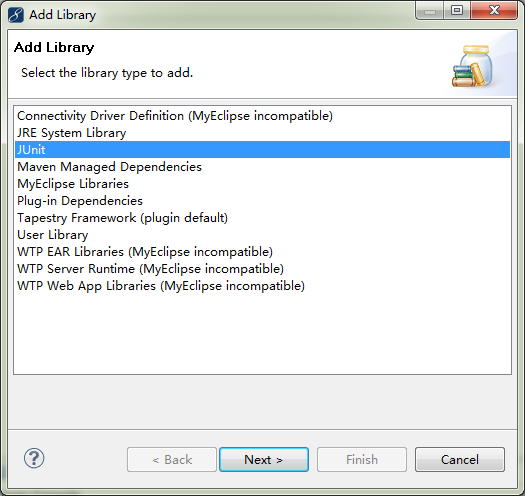Click the help question mark icon
The width and height of the screenshot is (525, 496).
34,458
